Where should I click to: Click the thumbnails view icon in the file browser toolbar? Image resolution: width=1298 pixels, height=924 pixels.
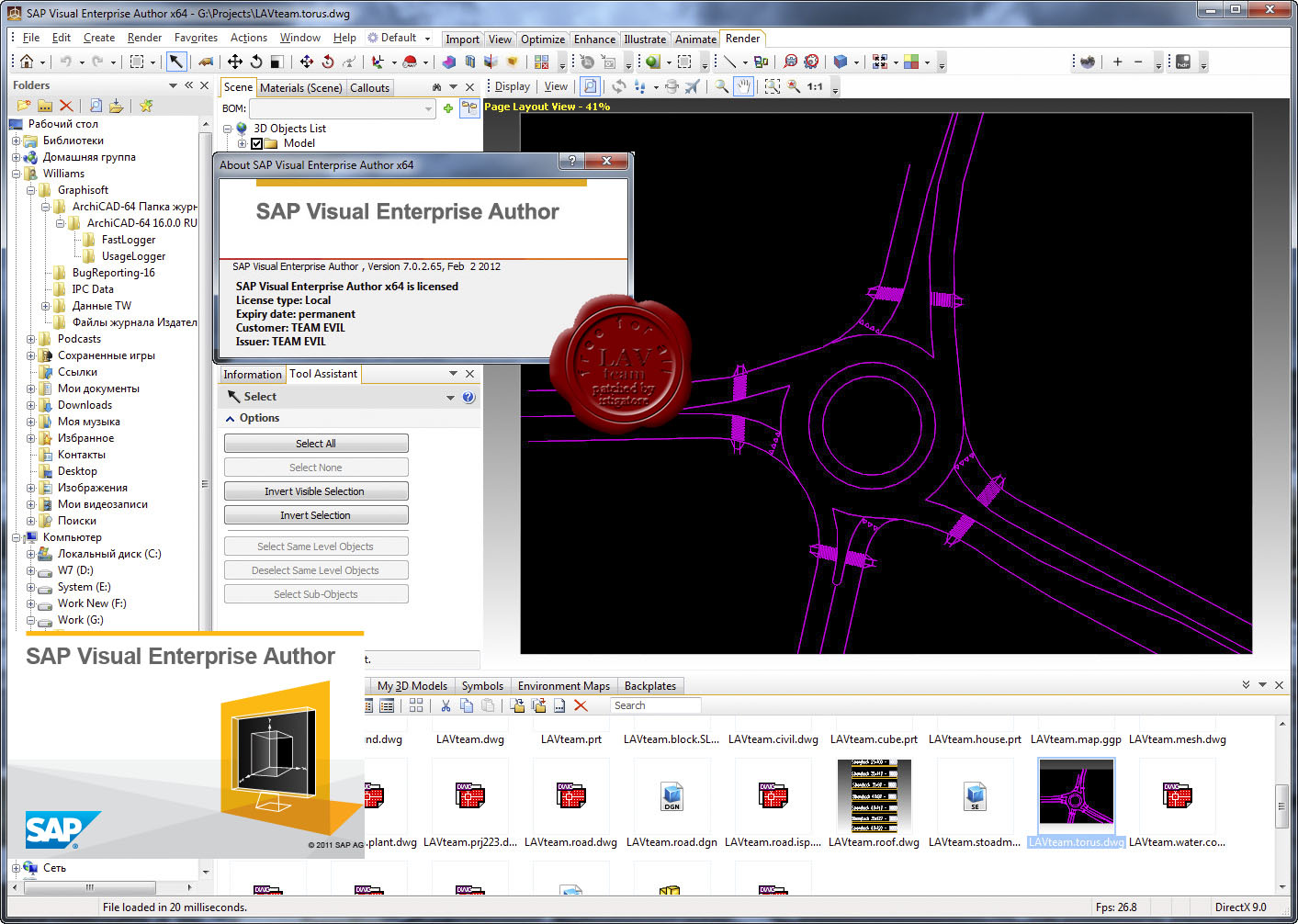416,705
